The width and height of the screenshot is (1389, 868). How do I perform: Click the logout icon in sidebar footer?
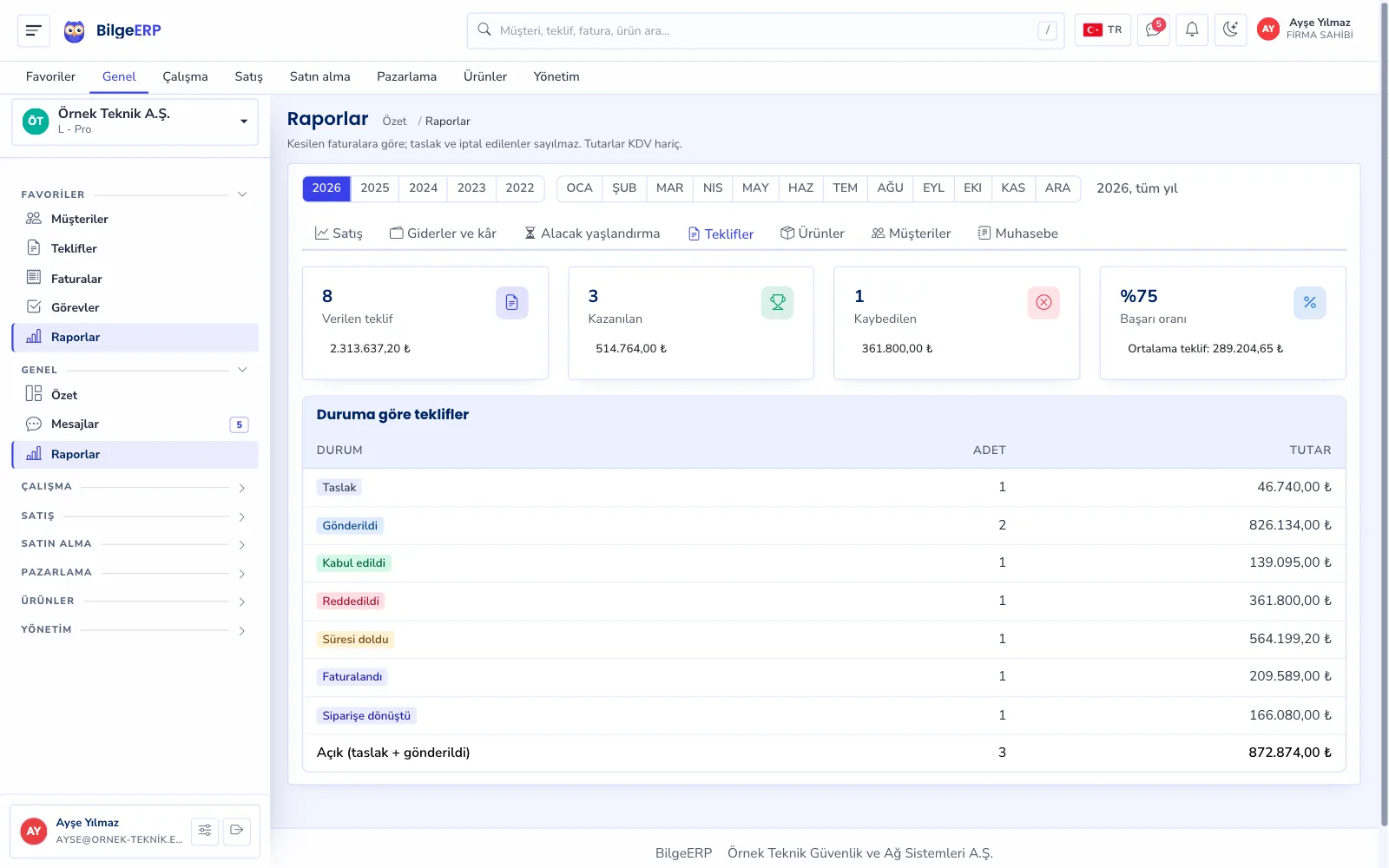click(237, 831)
